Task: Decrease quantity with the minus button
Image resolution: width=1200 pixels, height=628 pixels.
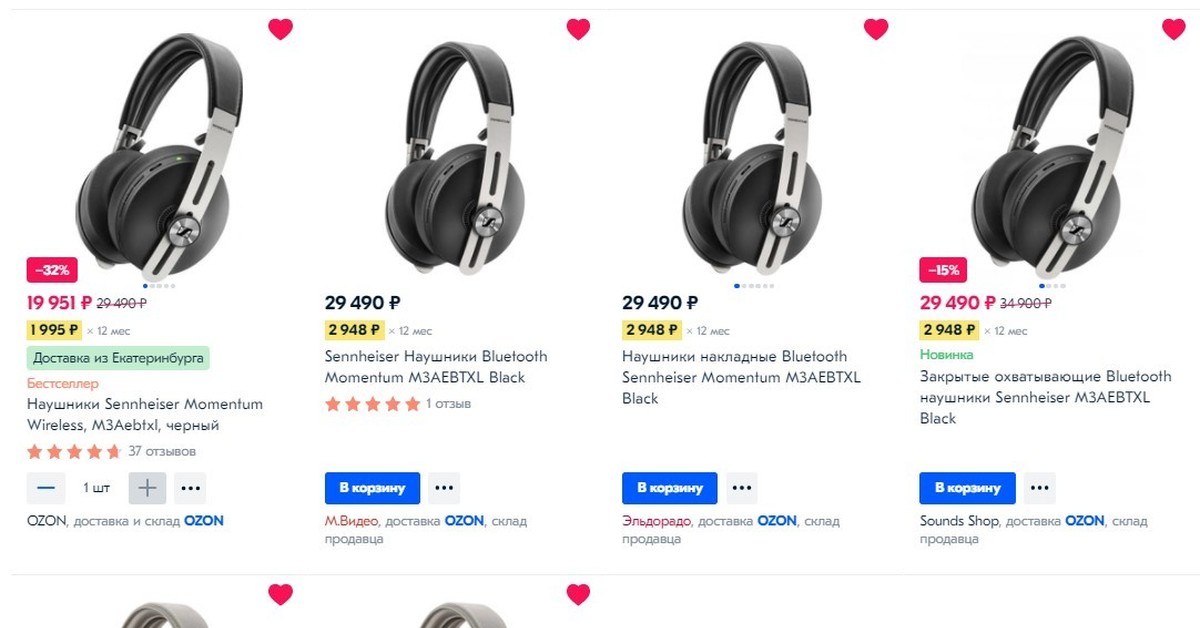Action: (46, 488)
